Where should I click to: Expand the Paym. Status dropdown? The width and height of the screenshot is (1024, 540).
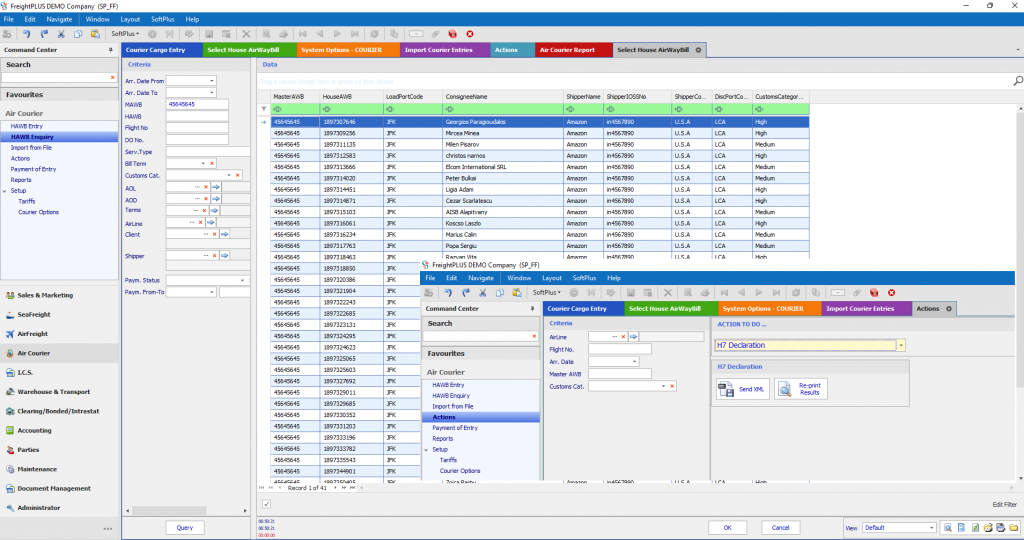(243, 280)
